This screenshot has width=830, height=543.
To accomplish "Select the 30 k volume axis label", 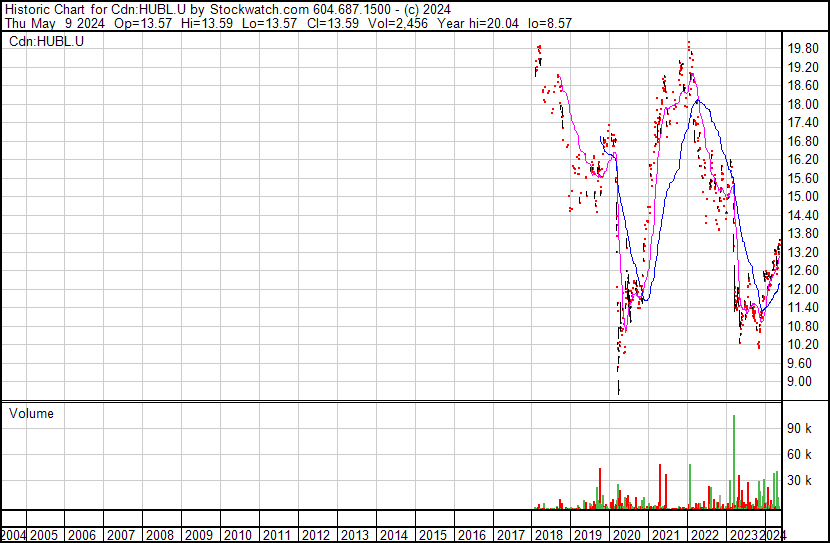I will coord(802,480).
